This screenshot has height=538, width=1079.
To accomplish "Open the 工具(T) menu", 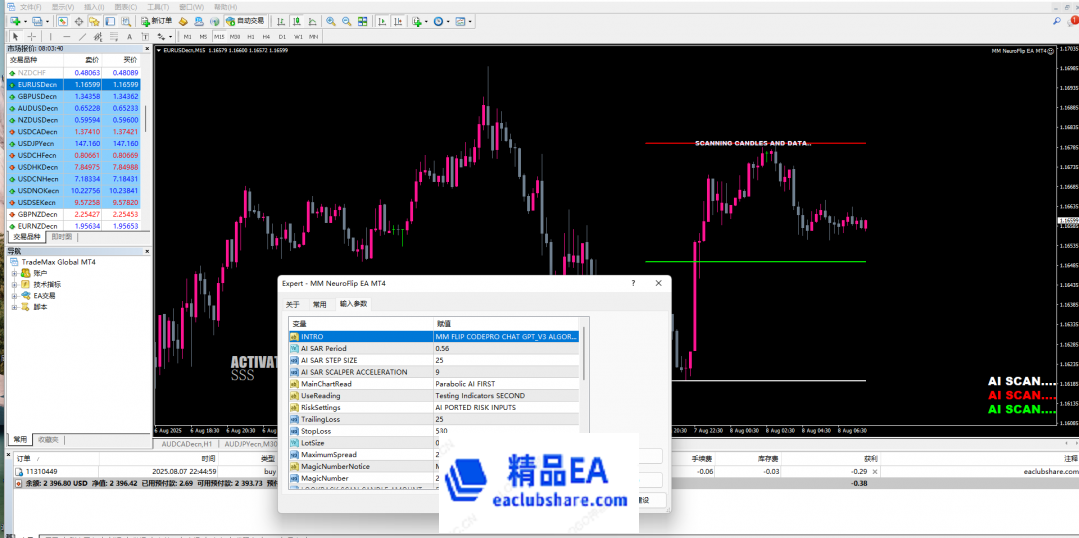I will (156, 6).
